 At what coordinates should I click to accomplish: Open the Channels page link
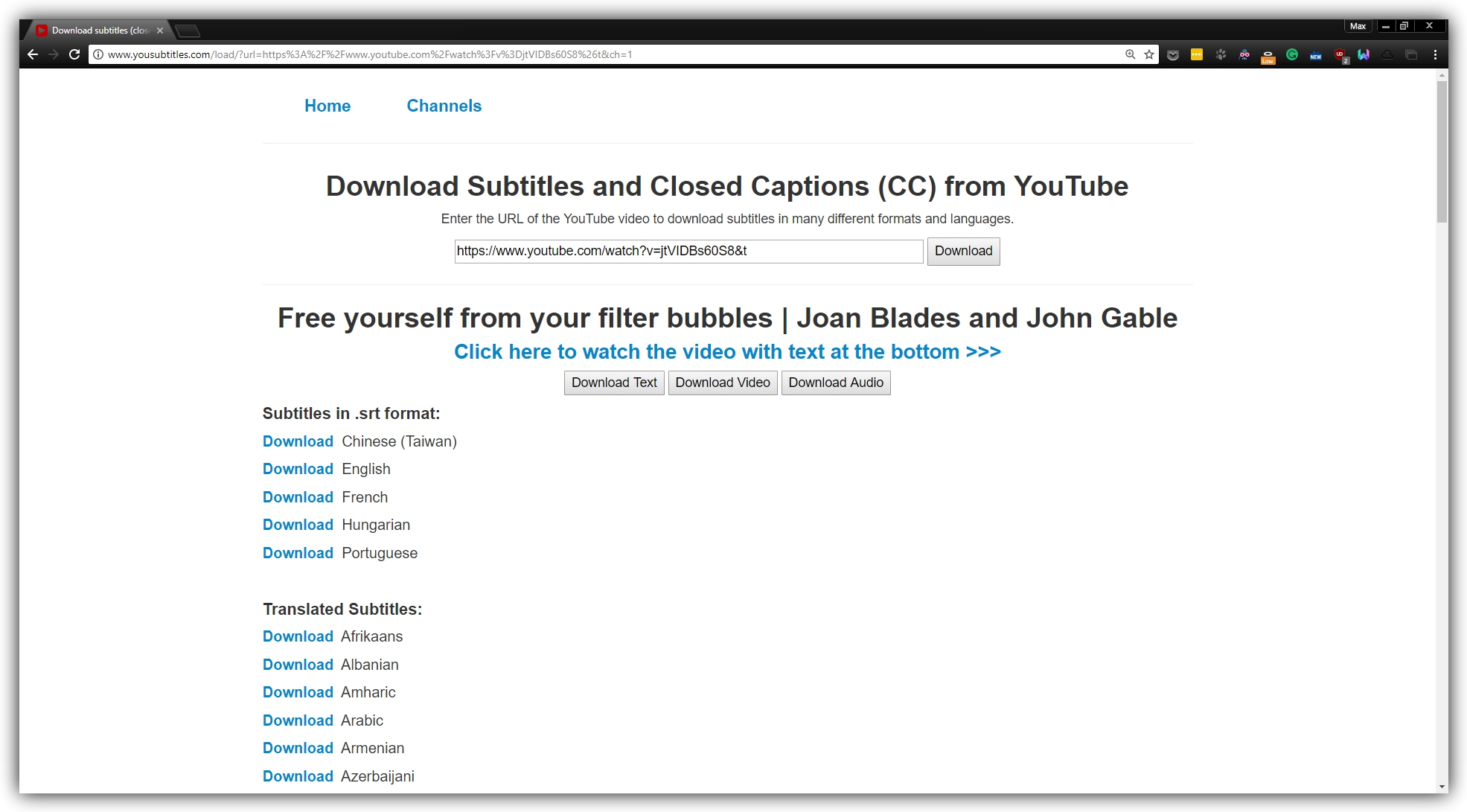444,106
